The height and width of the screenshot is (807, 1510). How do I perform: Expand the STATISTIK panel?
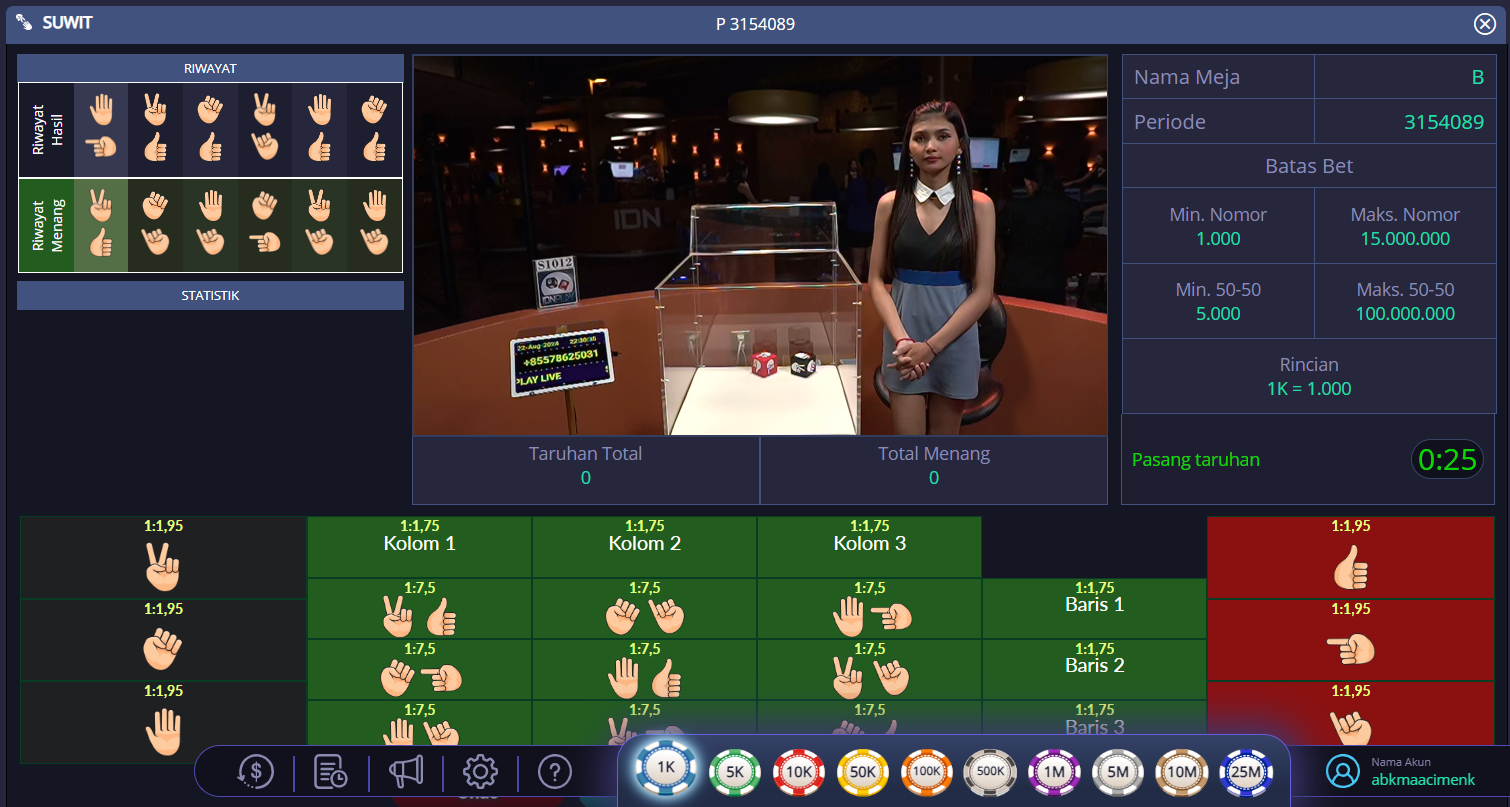[x=210, y=296]
